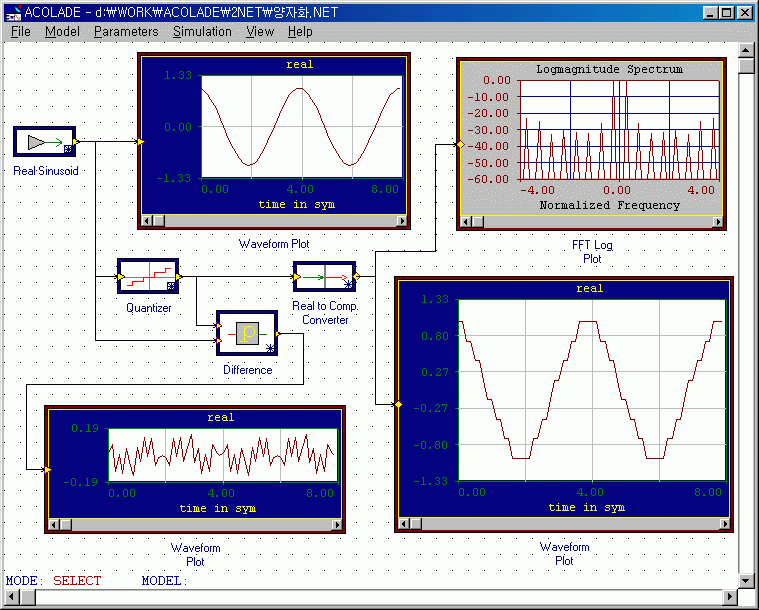
Task: Click the Logmagnitude Spectrum chart area
Action: click(620, 130)
